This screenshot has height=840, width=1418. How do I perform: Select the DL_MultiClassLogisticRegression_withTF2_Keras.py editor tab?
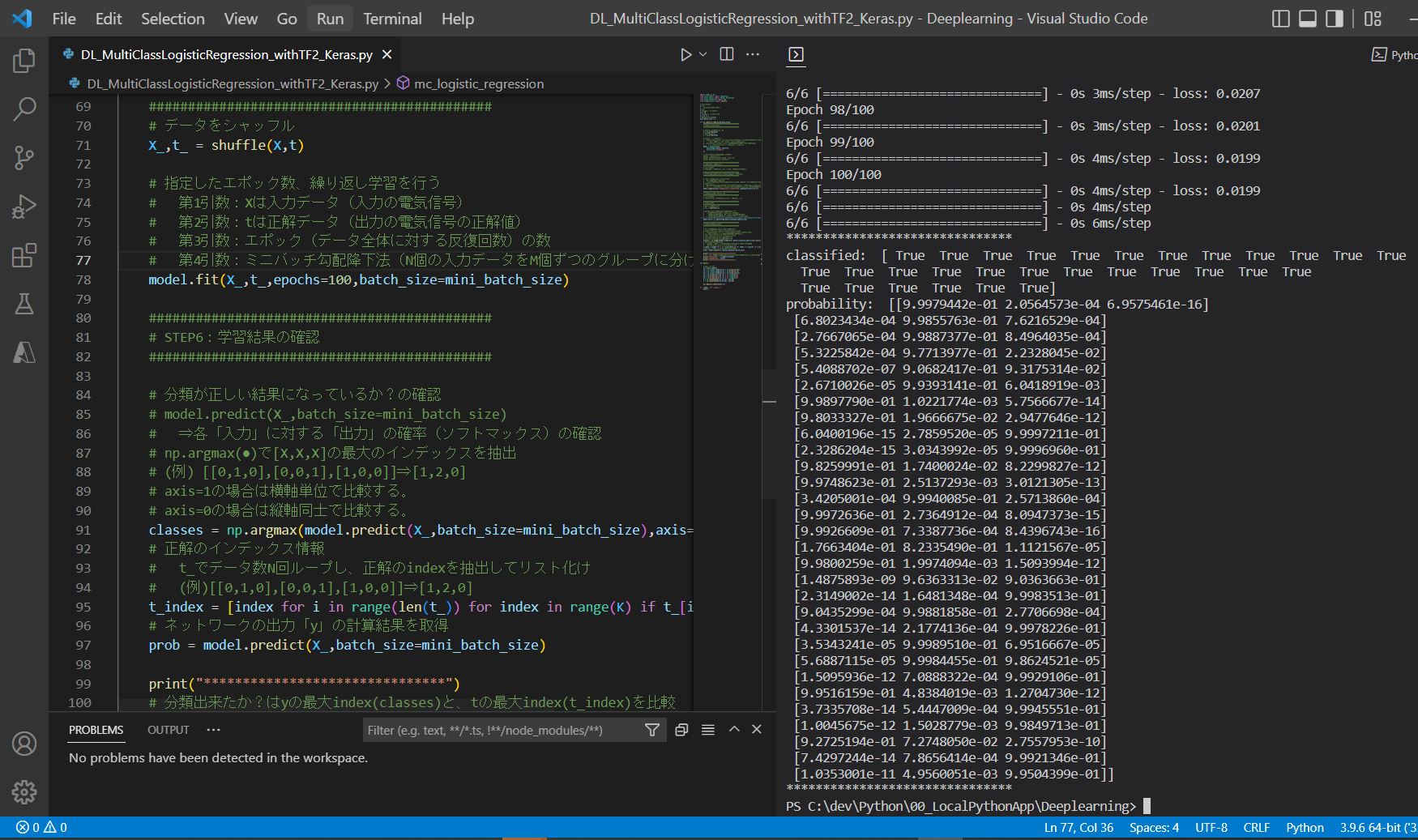pos(227,54)
